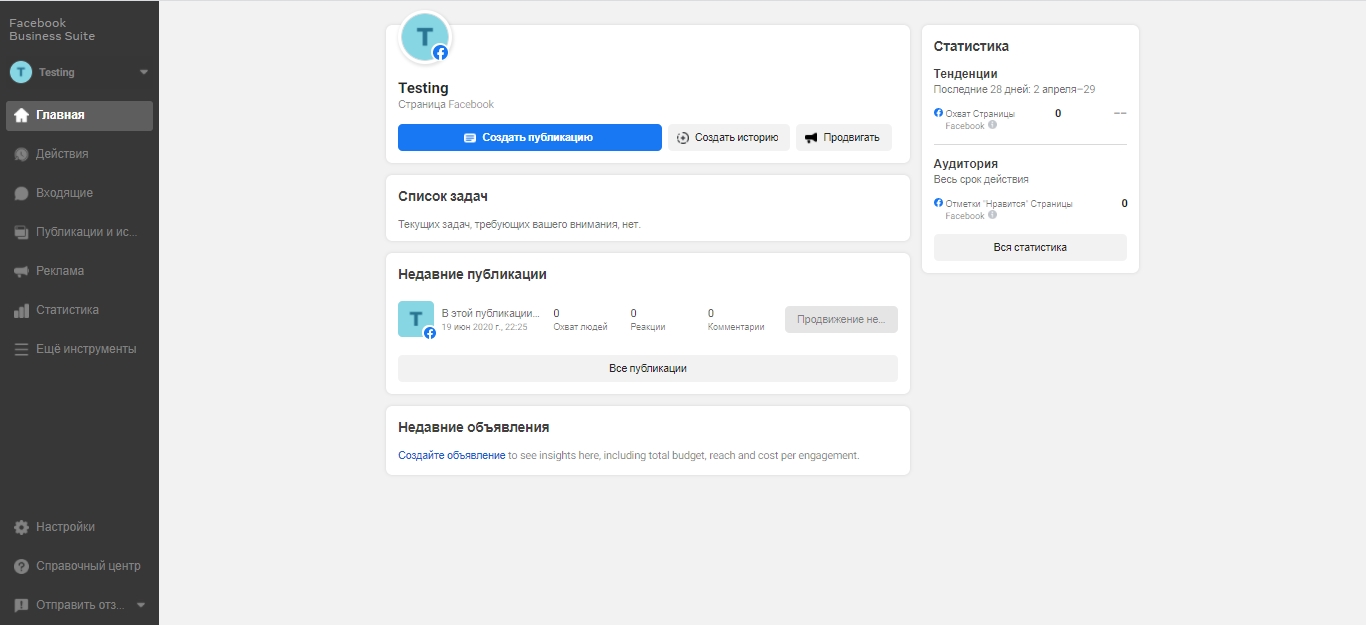This screenshot has height=625, width=1366.
Task: Open the Главная home section in sidebar
Action: click(x=22, y=115)
